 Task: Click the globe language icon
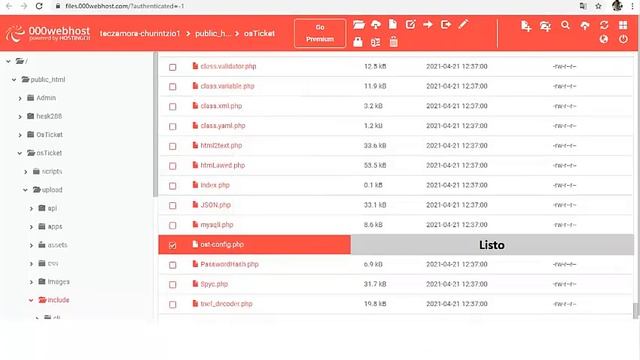tap(604, 40)
